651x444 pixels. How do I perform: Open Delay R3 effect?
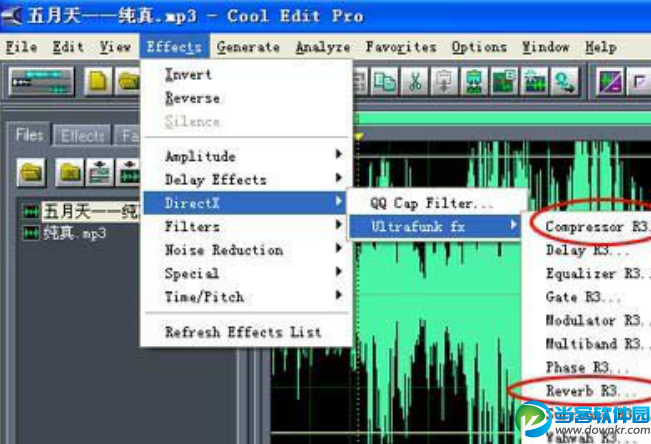coord(586,250)
